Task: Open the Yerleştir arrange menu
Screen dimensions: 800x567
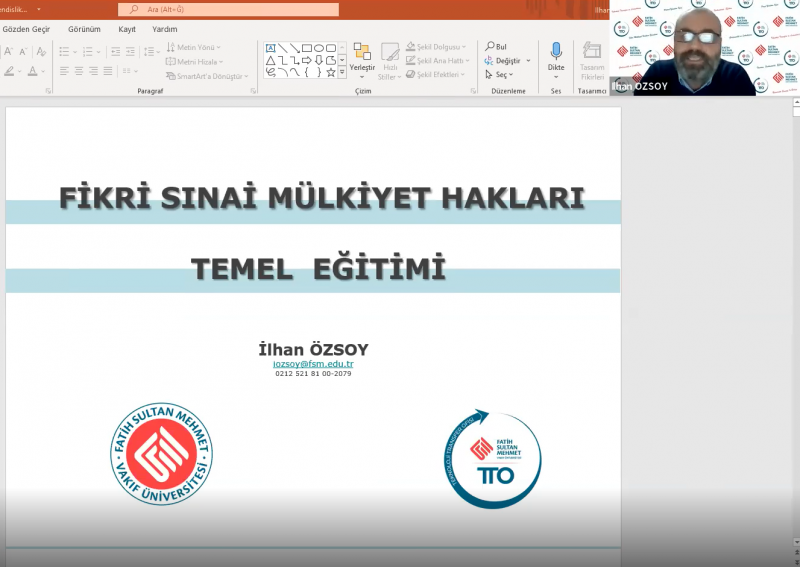Action: pyautogui.click(x=362, y=61)
